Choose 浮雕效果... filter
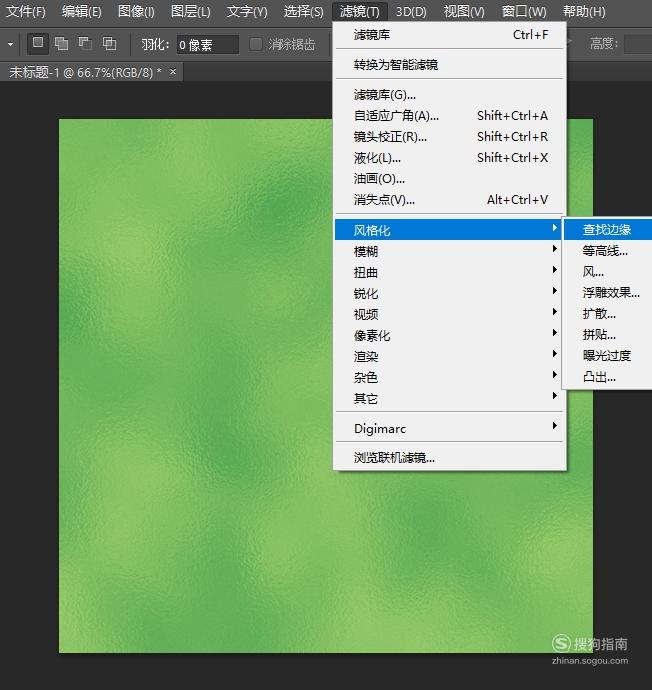Screen dimensions: 652x690 (x=608, y=293)
